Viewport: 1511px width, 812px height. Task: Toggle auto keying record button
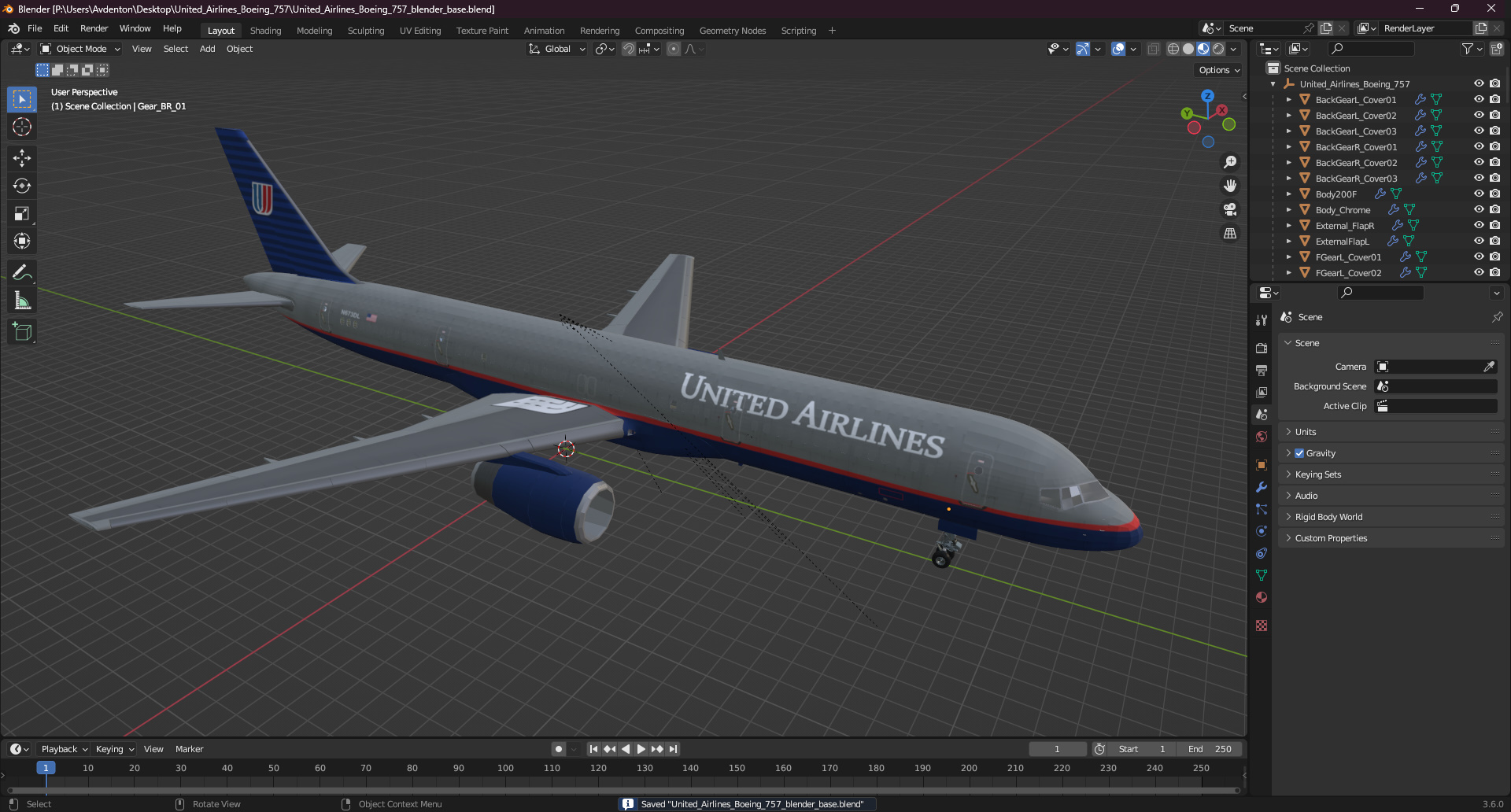[x=559, y=749]
